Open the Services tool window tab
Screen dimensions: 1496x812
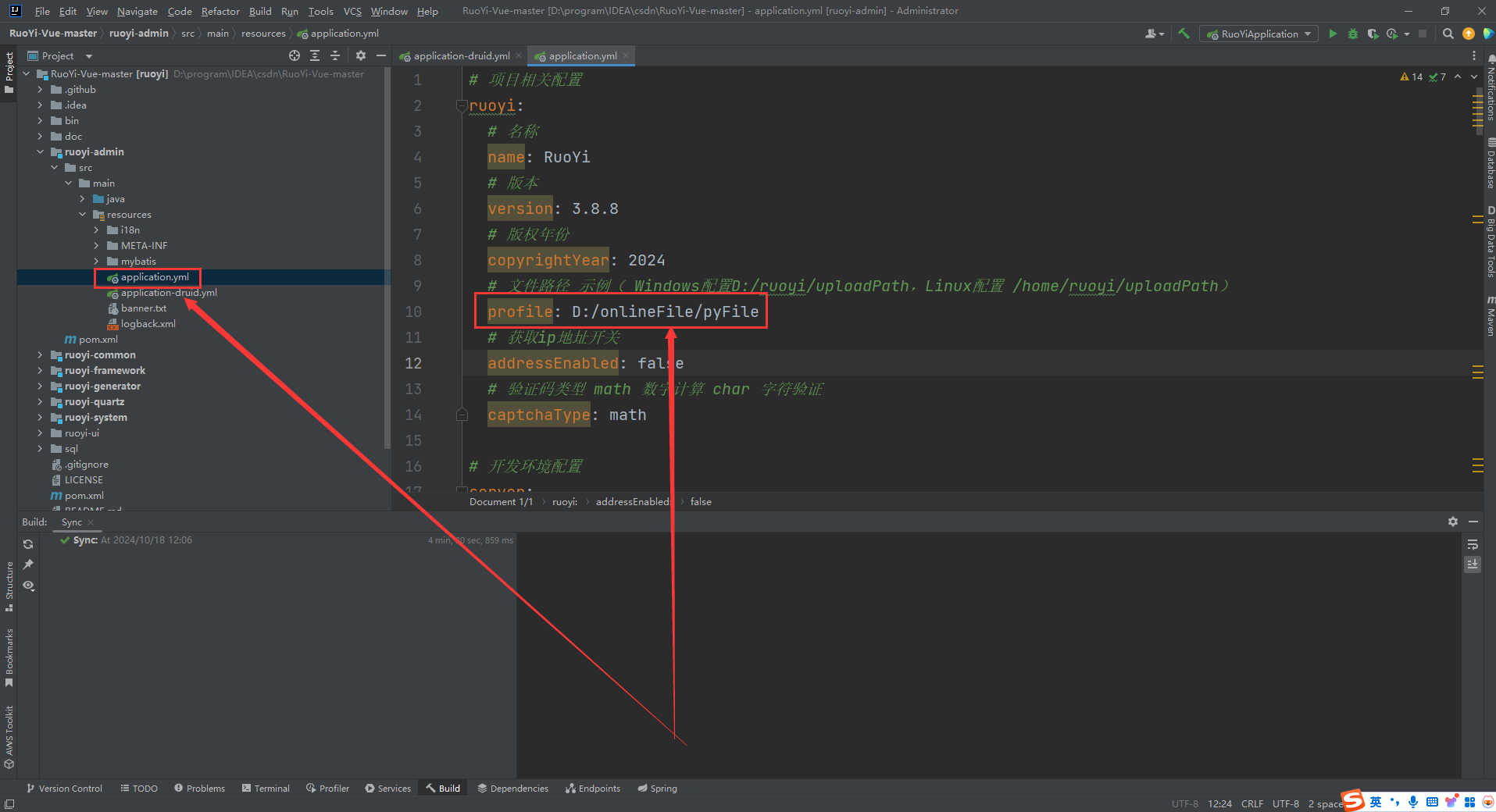coord(387,789)
